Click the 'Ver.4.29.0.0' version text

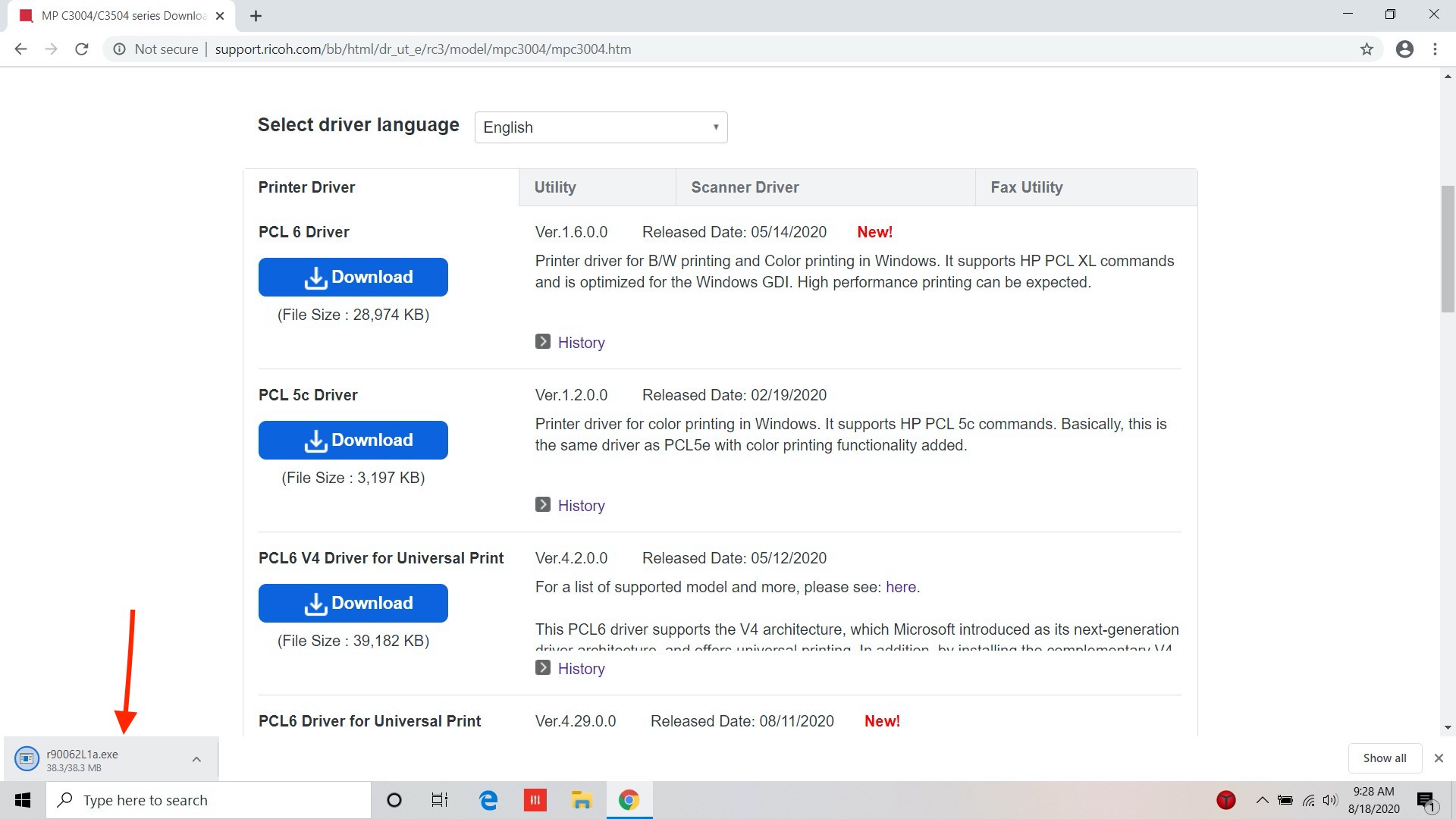[x=576, y=721]
